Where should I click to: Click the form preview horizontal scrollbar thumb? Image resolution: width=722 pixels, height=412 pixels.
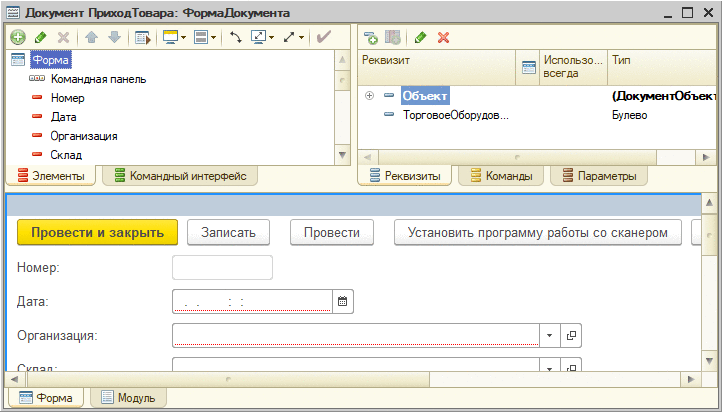point(228,379)
